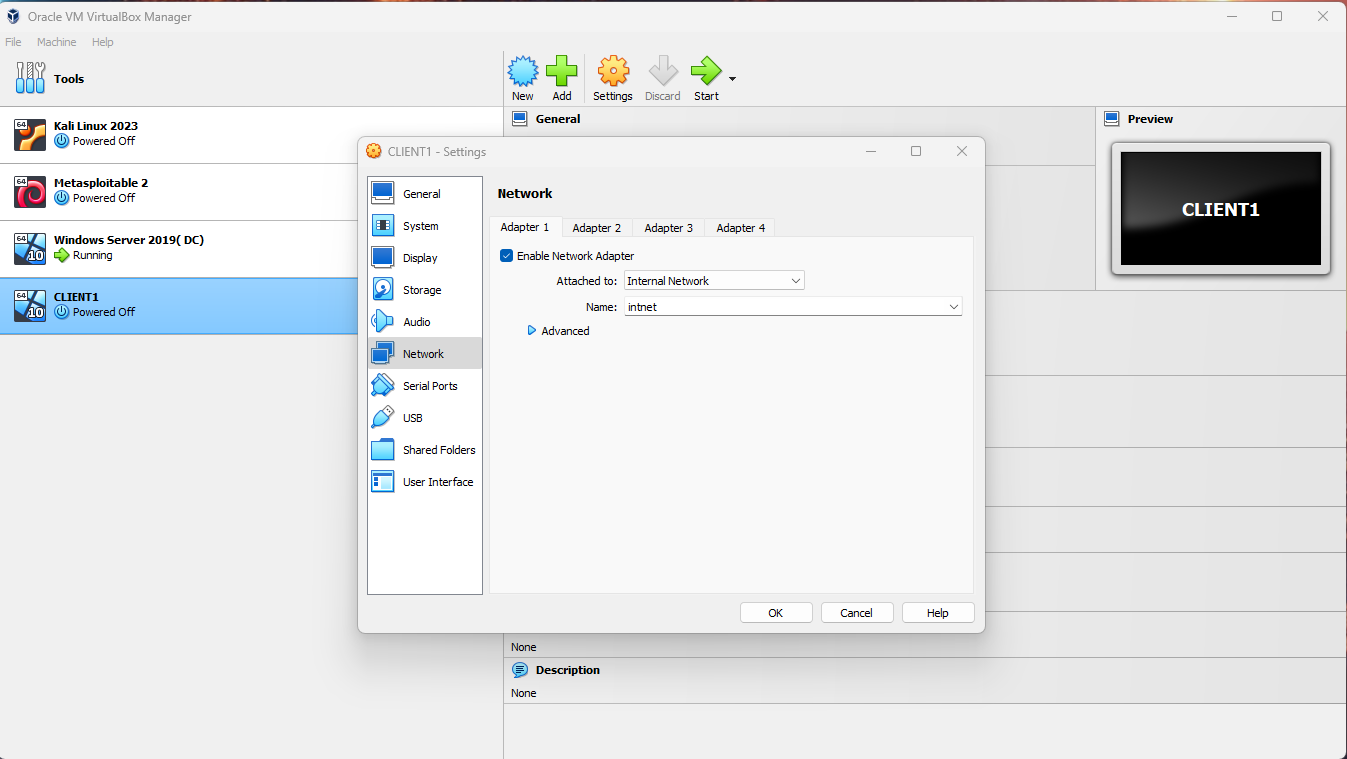The image size is (1347, 759).
Task: Click the CLIENT1 preview thumbnail
Action: pyautogui.click(x=1221, y=209)
